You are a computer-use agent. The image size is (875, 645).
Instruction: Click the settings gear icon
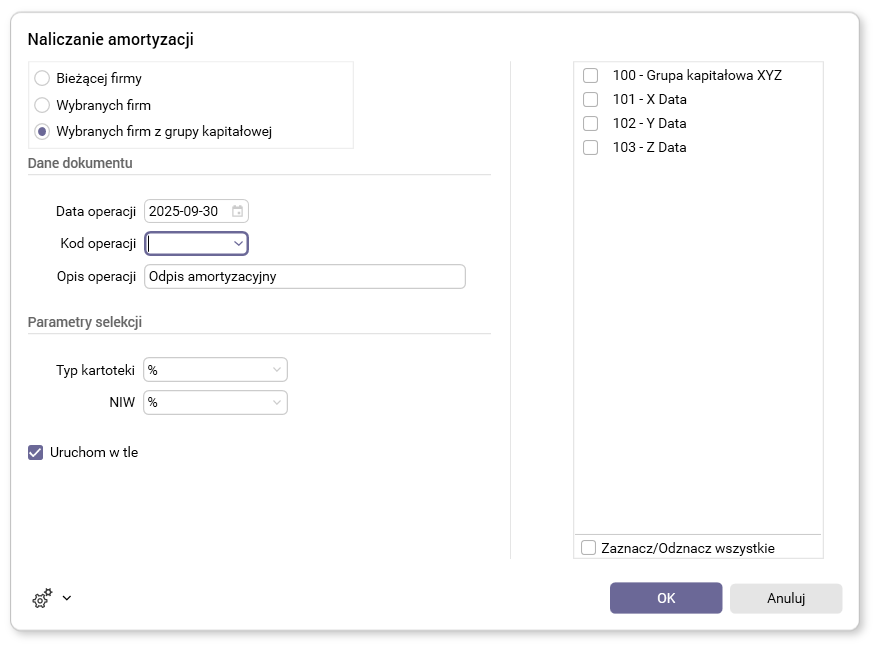point(42,598)
